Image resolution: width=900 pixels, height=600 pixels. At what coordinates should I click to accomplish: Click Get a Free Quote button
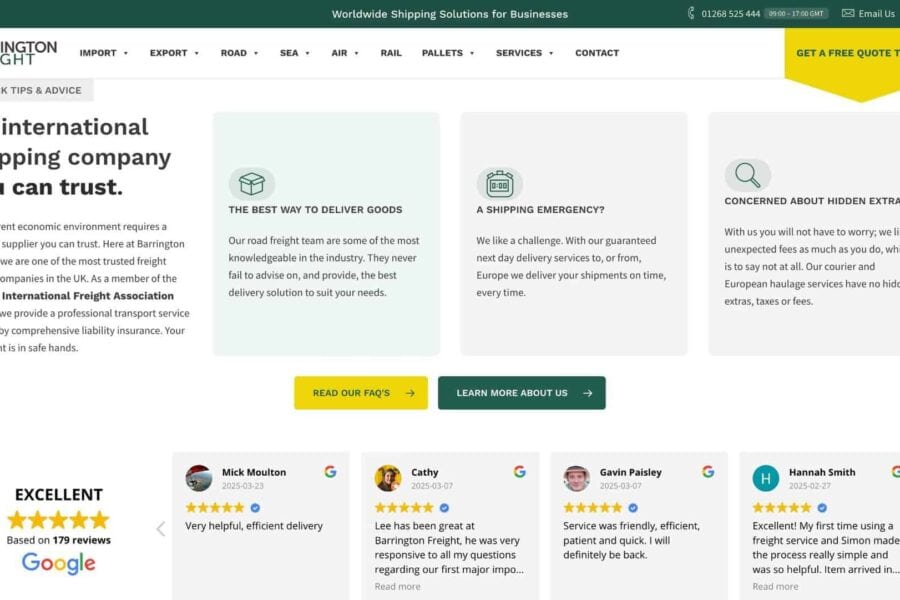pyautogui.click(x=843, y=53)
